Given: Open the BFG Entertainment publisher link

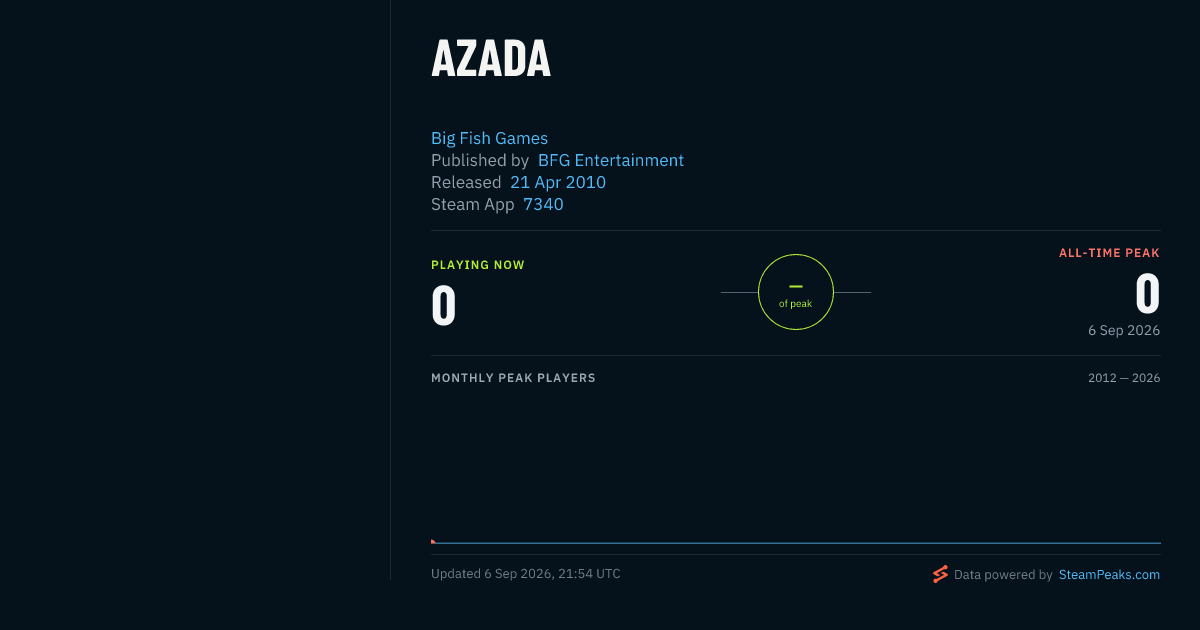Looking at the screenshot, I should click(x=611, y=160).
